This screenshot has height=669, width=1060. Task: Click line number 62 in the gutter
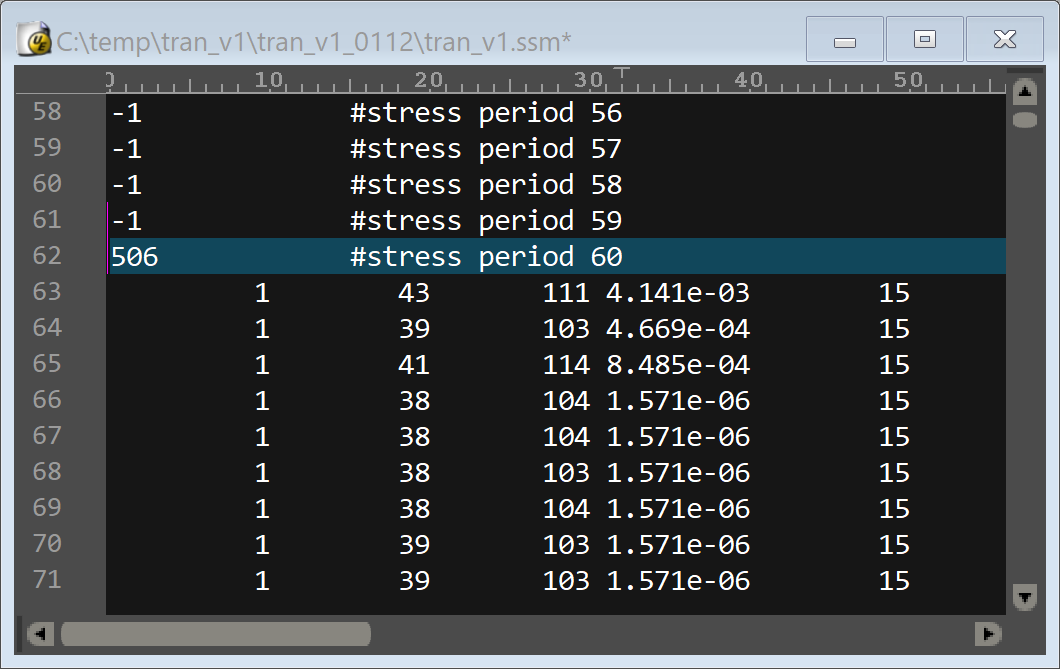(x=46, y=256)
